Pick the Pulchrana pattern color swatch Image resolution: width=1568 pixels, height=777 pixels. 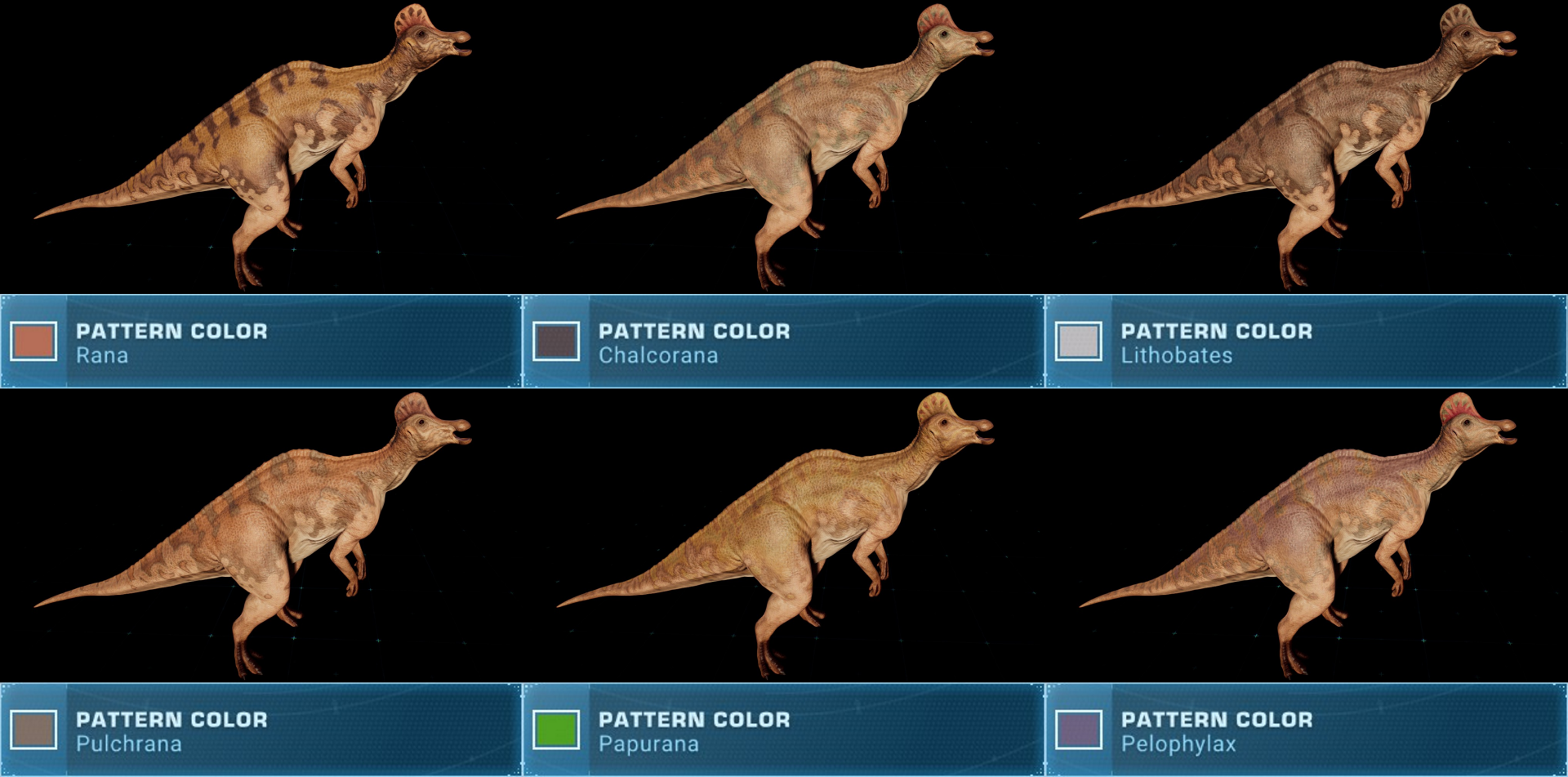33,730
